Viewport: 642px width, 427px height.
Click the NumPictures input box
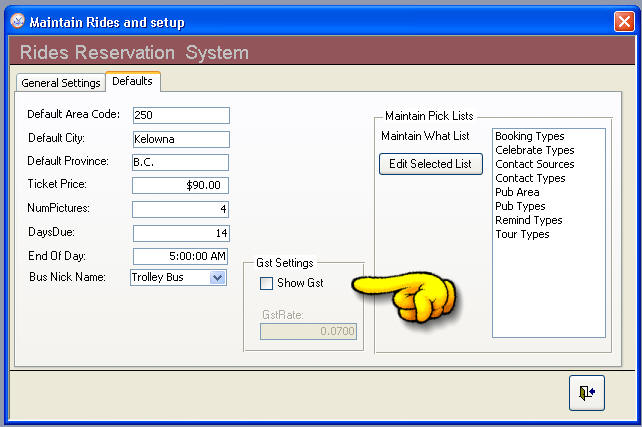(180, 209)
